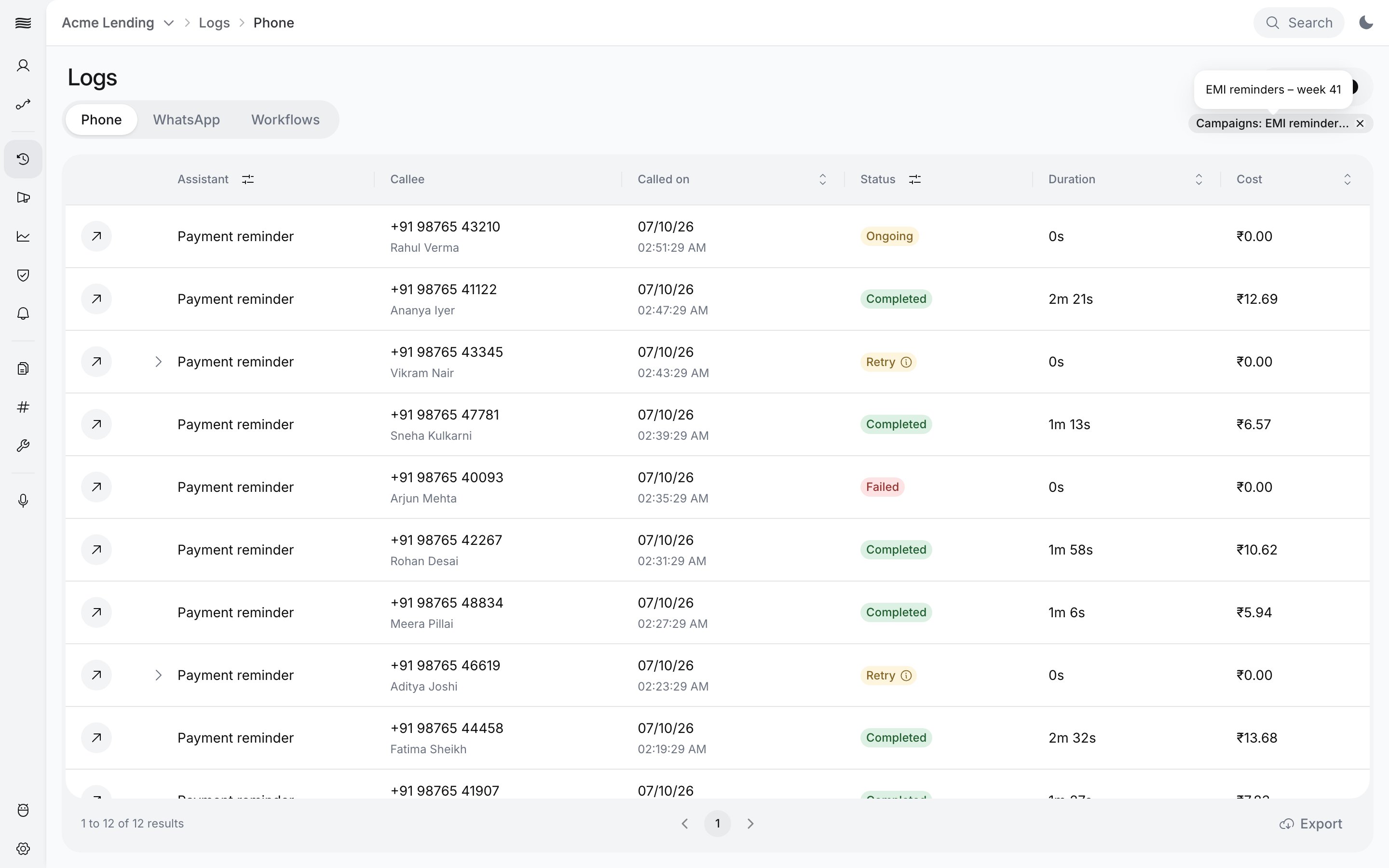
Task: Open the microphone voice sidebar icon
Action: point(23,501)
